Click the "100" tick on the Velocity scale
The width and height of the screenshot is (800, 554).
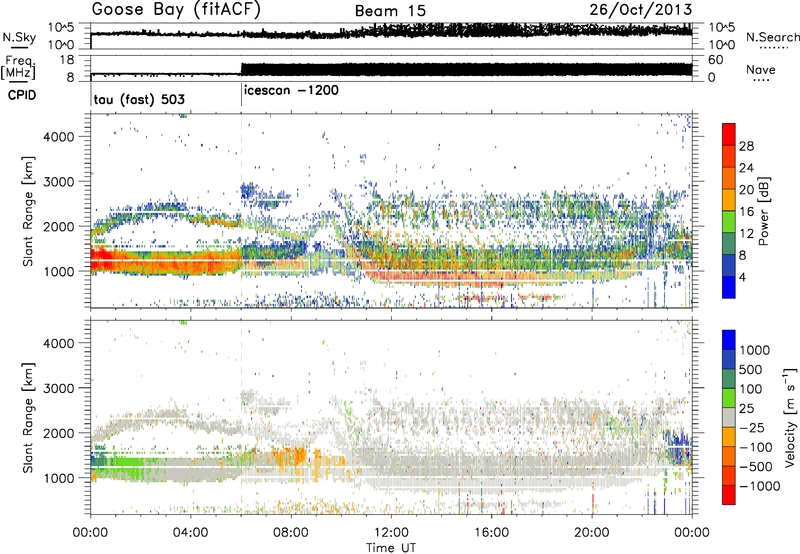pyautogui.click(x=751, y=389)
